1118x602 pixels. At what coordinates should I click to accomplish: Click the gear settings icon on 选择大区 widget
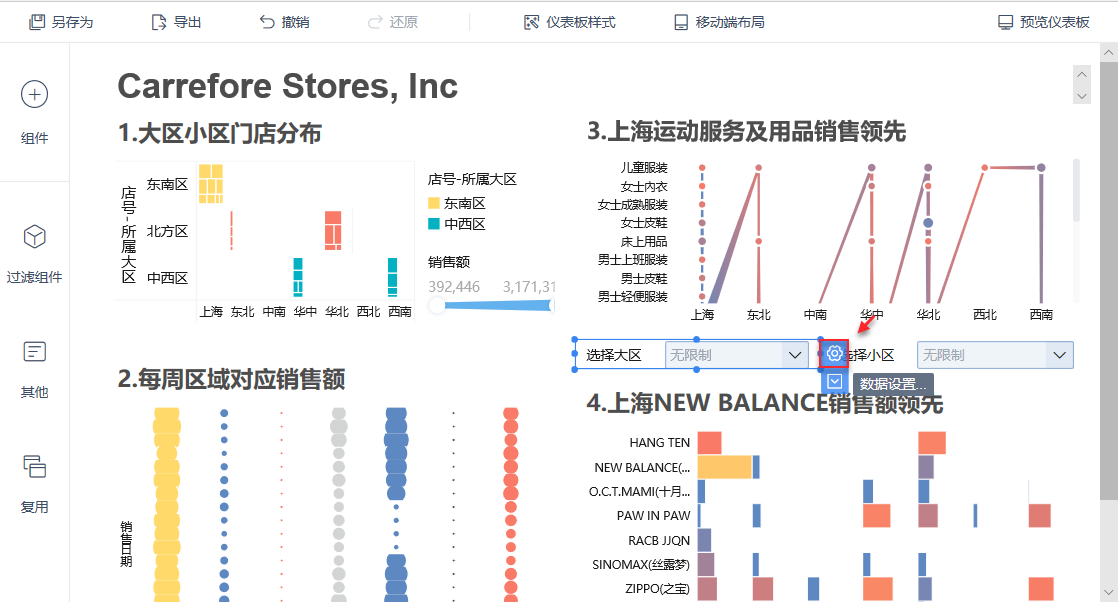coord(834,353)
